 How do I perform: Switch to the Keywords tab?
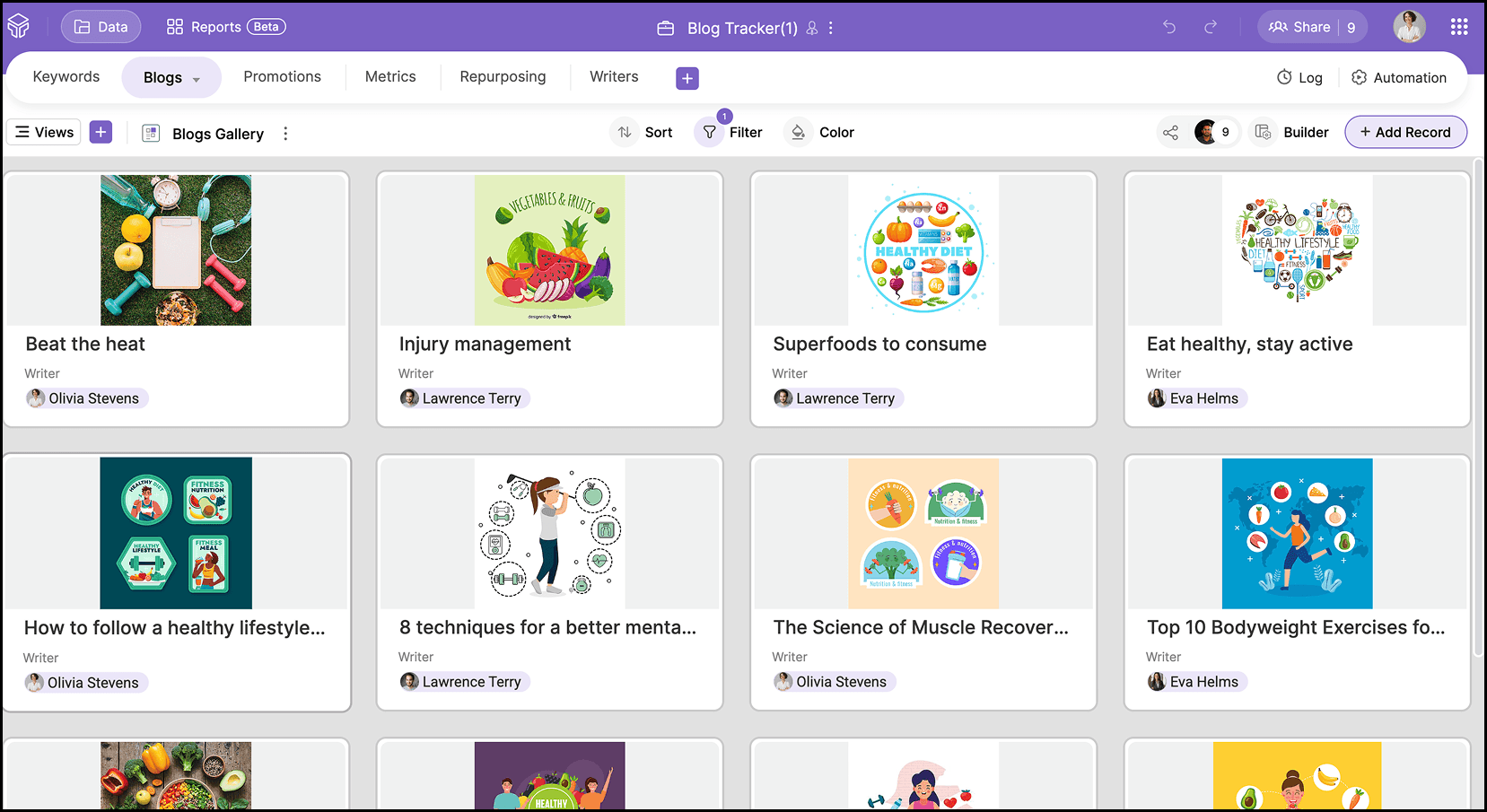66,77
